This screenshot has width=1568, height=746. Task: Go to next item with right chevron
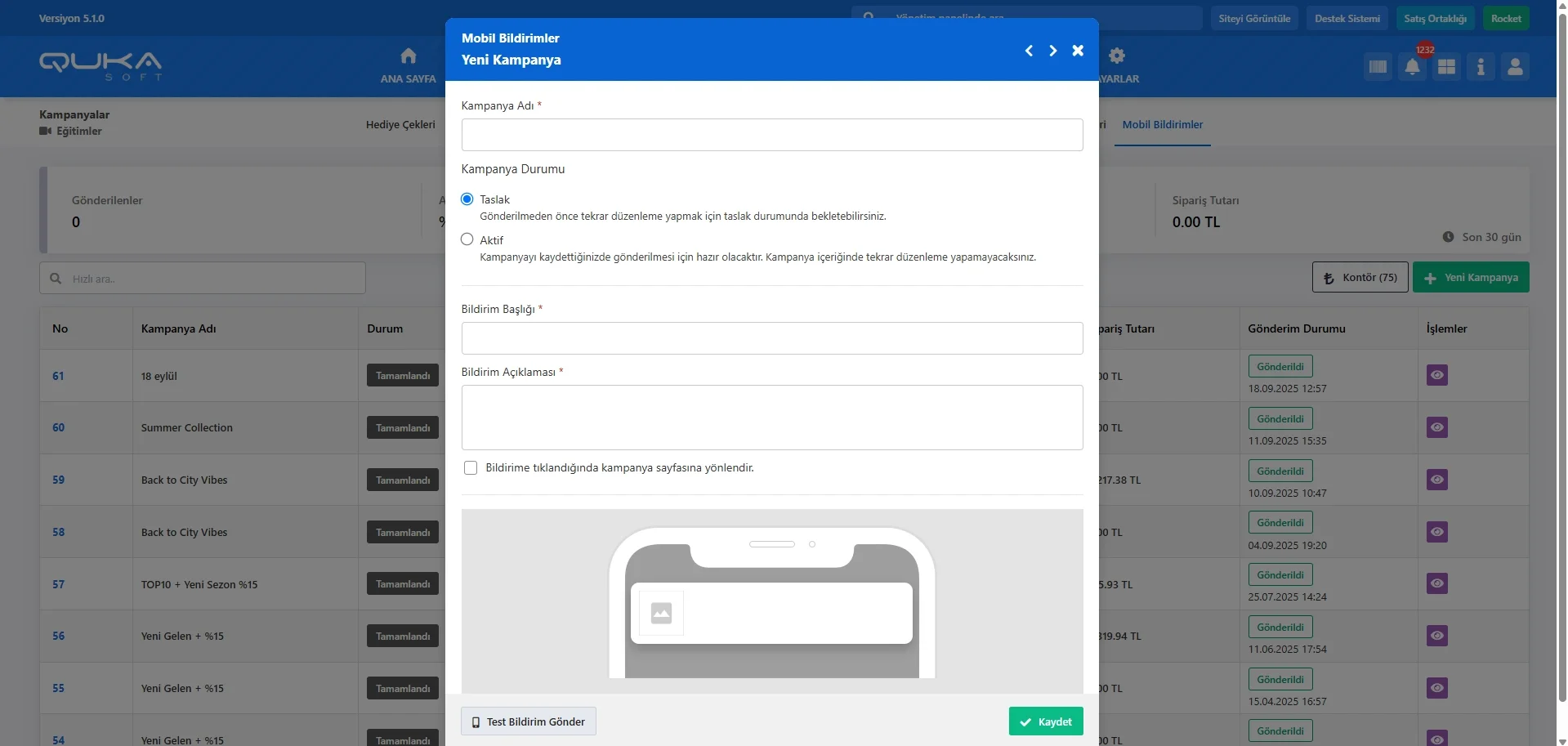1053,51
